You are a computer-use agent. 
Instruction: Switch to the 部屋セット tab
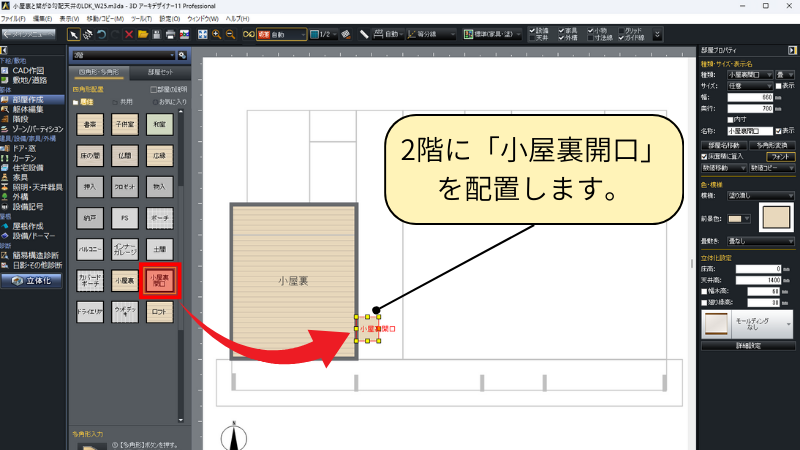(159, 73)
